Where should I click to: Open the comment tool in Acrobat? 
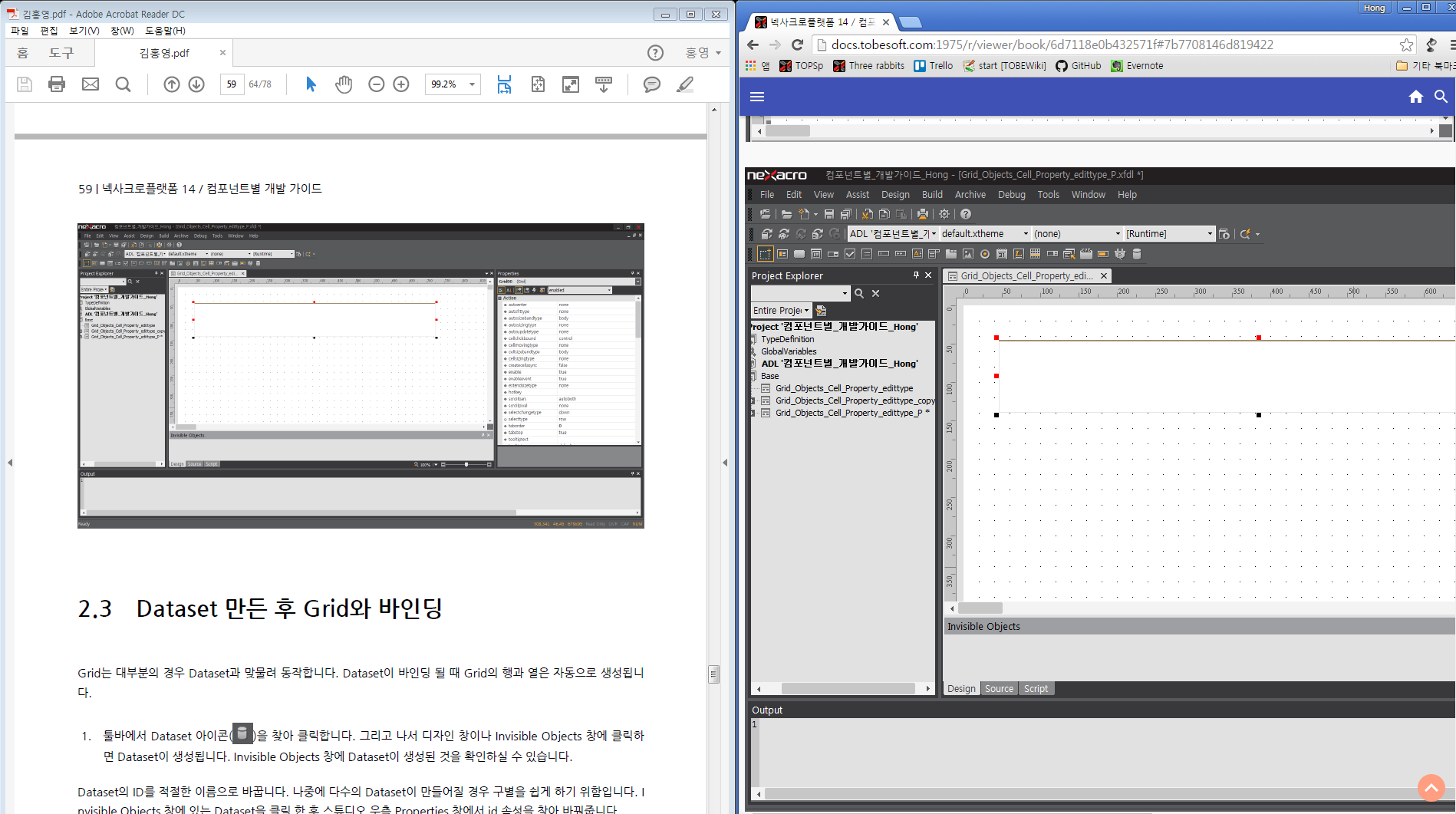click(652, 84)
